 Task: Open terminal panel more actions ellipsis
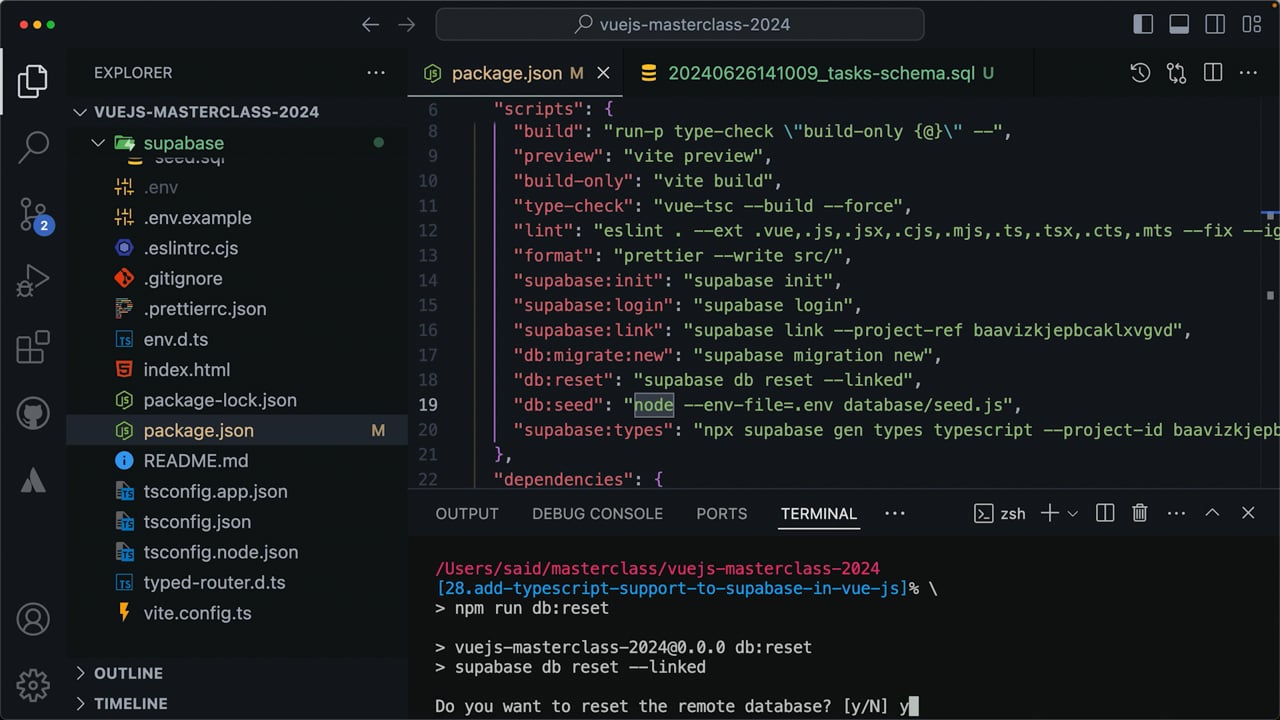click(1176, 513)
